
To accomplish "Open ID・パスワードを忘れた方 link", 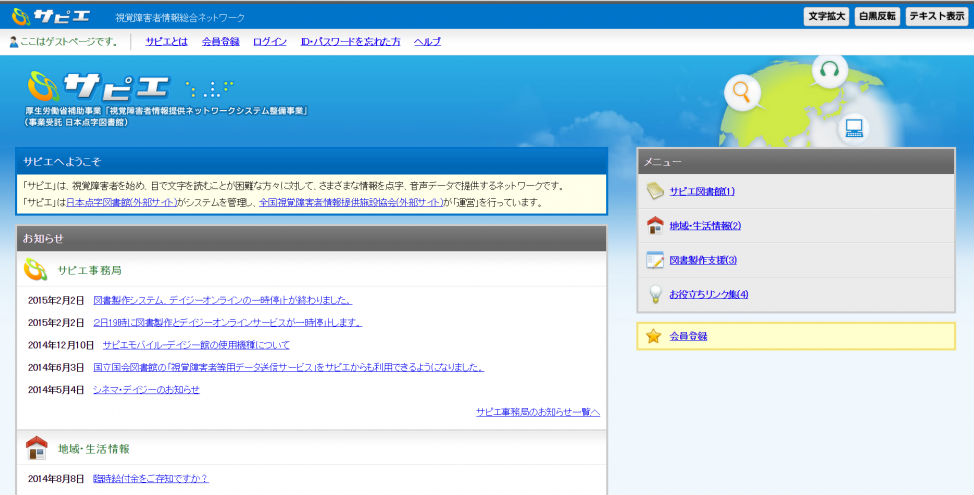I will [x=350, y=42].
